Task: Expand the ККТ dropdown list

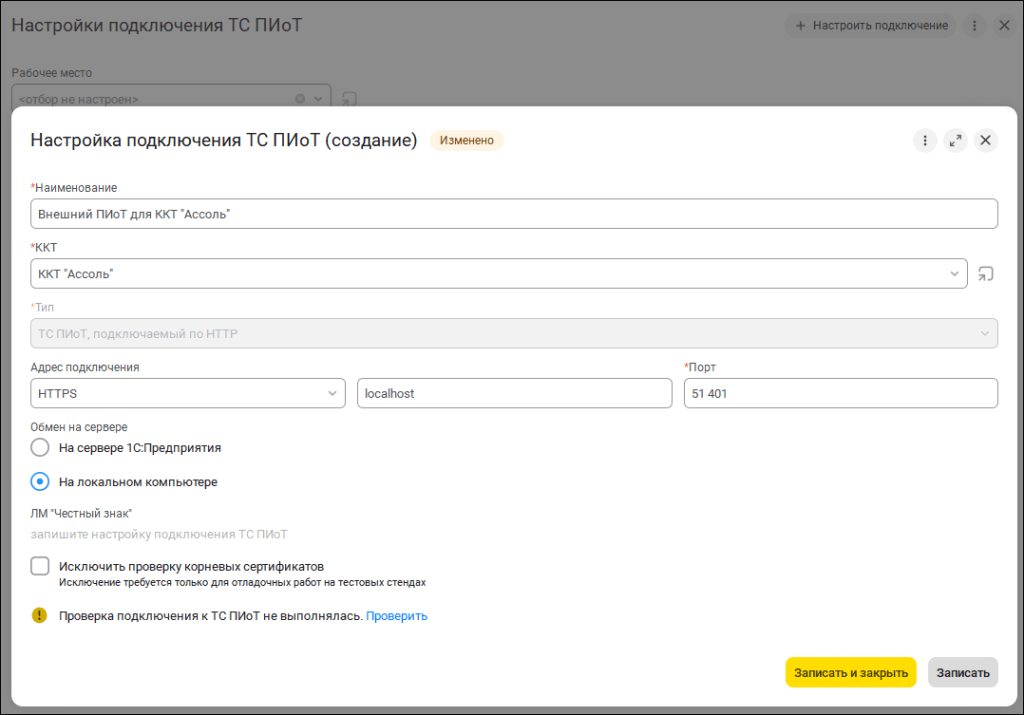Action: [954, 274]
